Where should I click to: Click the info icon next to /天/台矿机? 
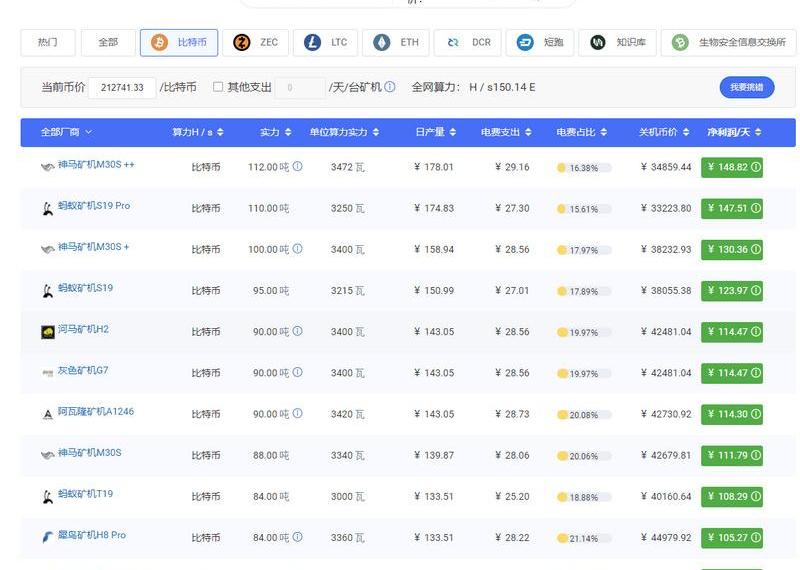pos(390,87)
